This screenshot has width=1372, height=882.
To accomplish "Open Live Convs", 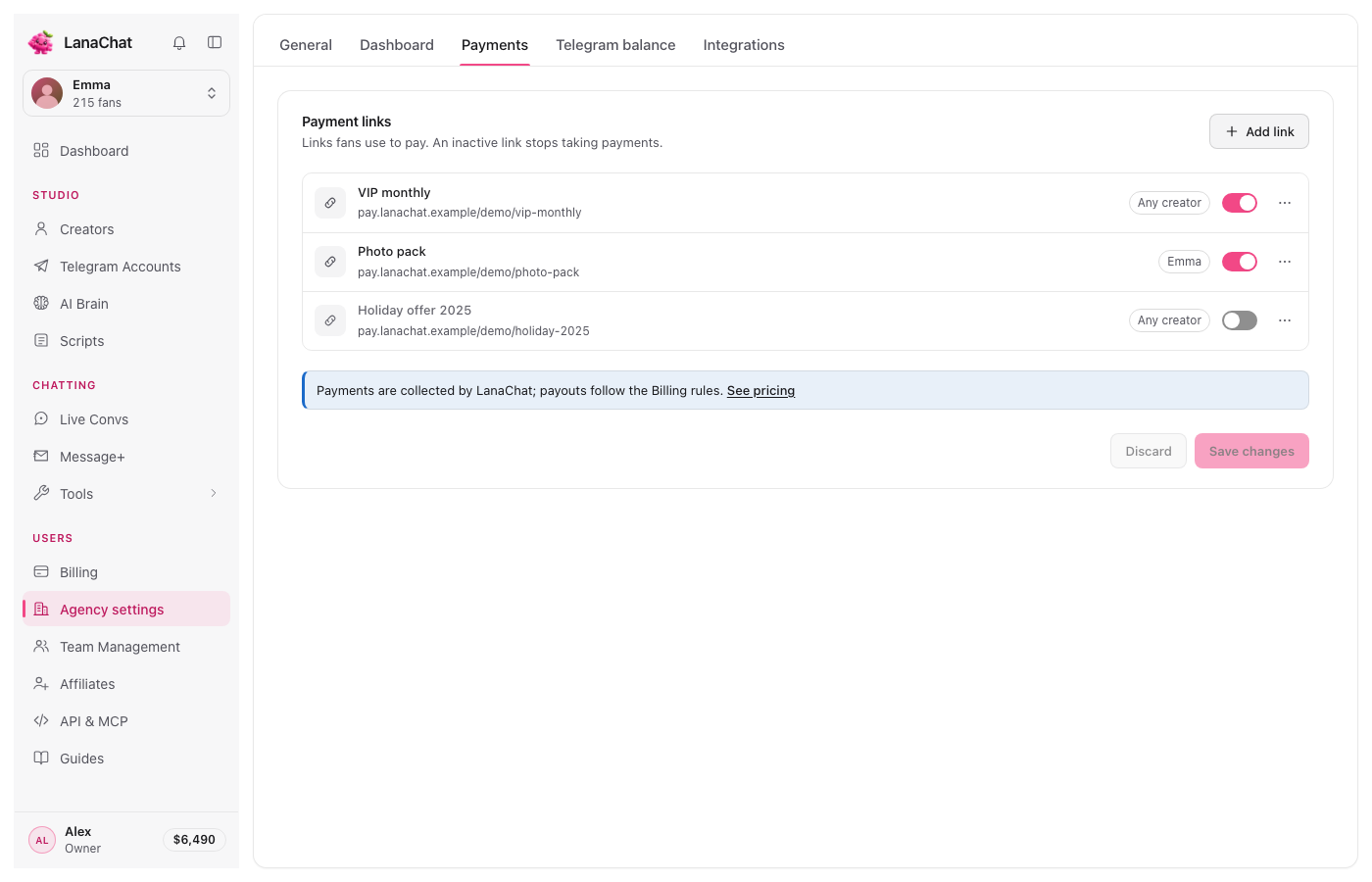I will tap(126, 419).
